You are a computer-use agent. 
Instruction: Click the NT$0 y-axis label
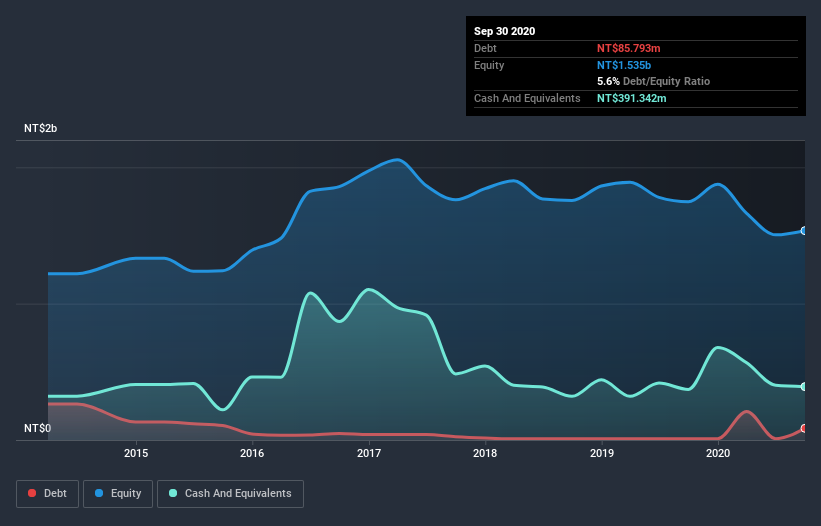[38, 428]
